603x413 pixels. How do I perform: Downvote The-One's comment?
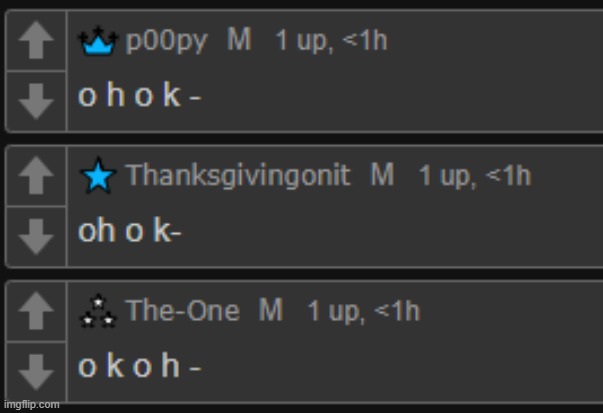[x=36, y=372]
